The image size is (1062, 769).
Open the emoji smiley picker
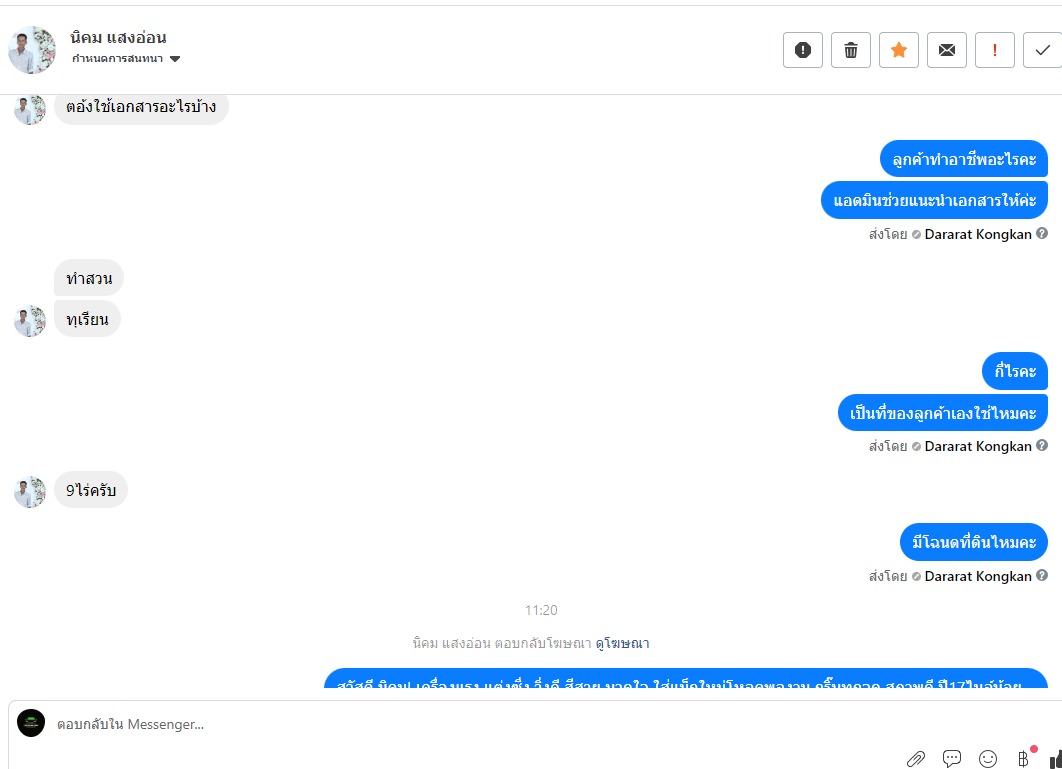[x=987, y=759]
